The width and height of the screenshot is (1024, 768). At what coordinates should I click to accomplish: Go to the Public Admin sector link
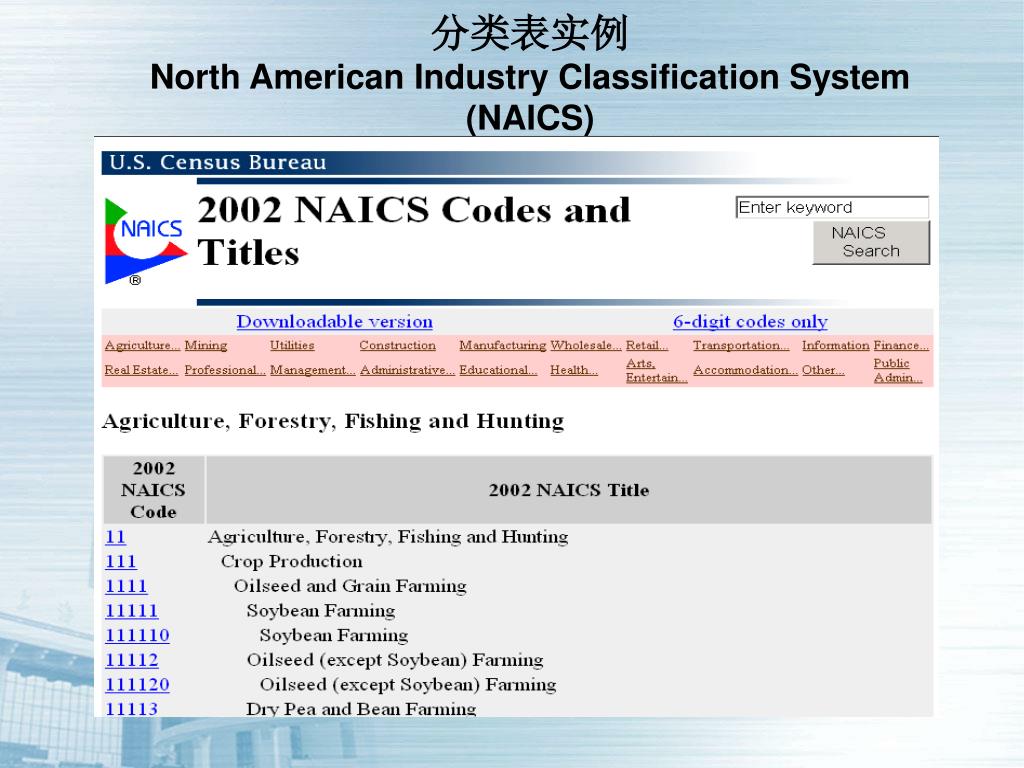(898, 370)
